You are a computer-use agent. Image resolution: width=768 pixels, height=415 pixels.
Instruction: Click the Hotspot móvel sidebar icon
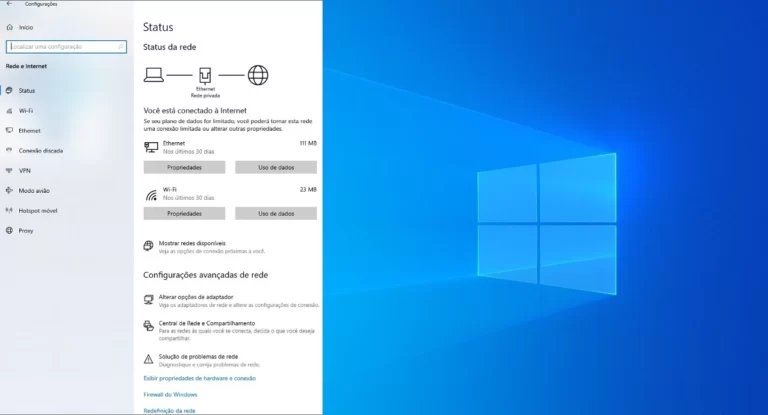pyautogui.click(x=9, y=210)
